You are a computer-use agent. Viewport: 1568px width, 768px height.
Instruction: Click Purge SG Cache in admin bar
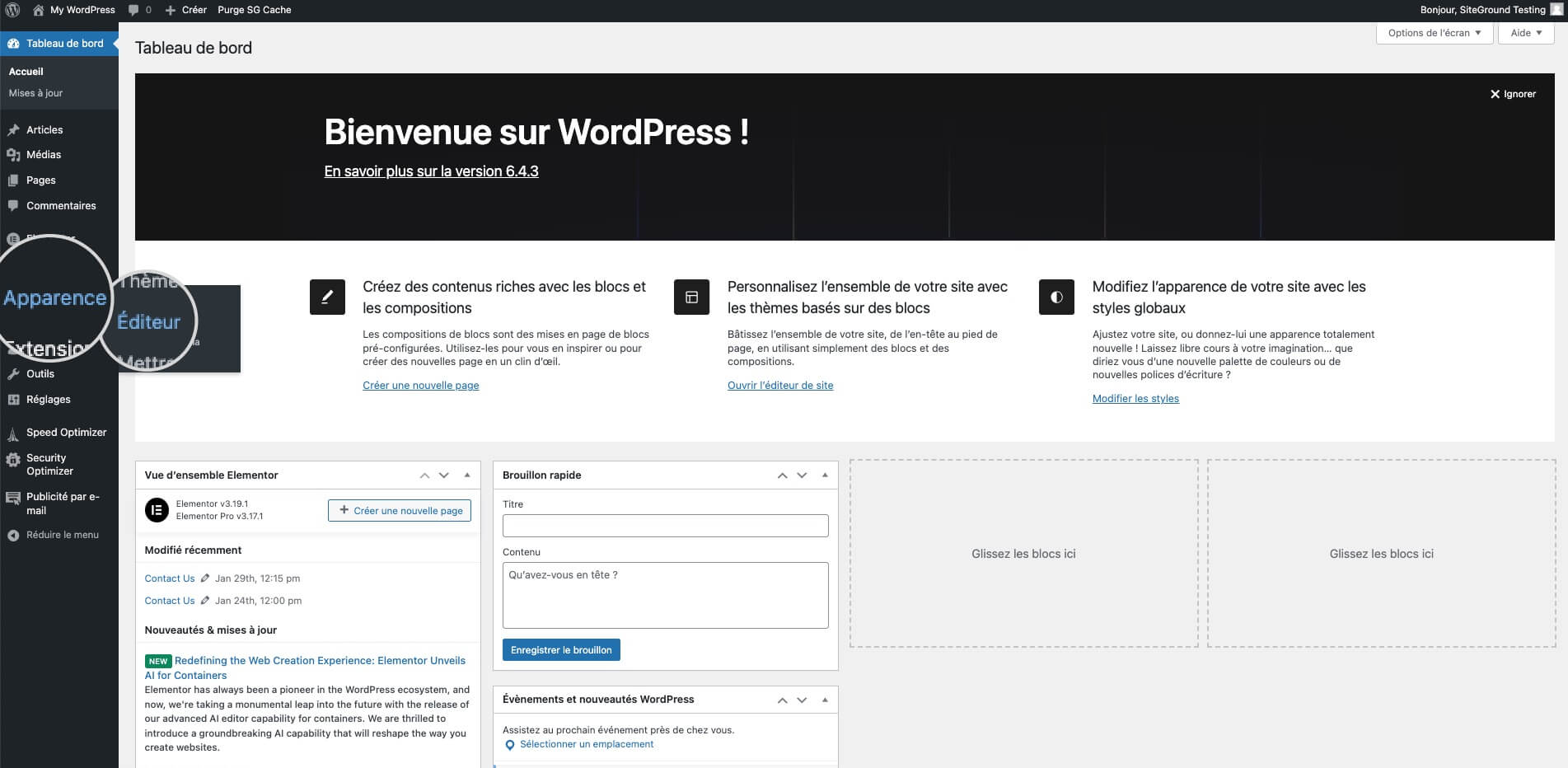pyautogui.click(x=255, y=10)
